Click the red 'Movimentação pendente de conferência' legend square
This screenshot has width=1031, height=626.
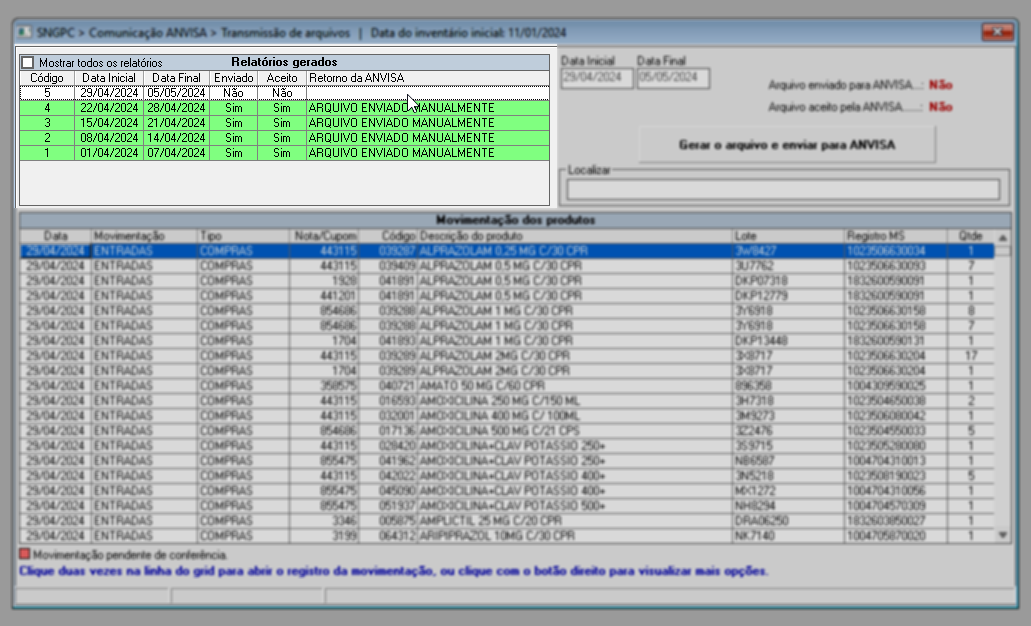(x=25, y=554)
